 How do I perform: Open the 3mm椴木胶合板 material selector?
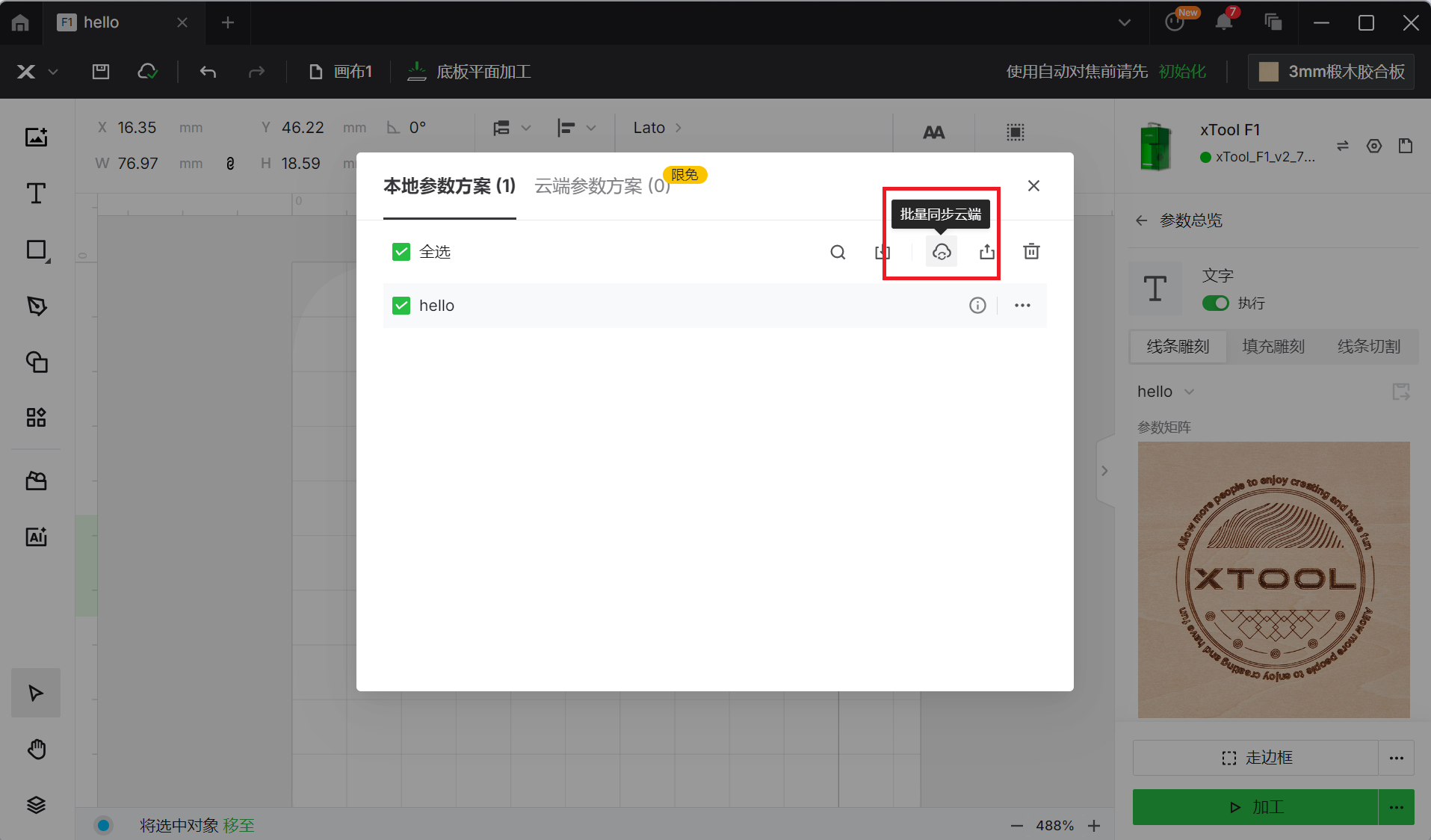(1332, 72)
